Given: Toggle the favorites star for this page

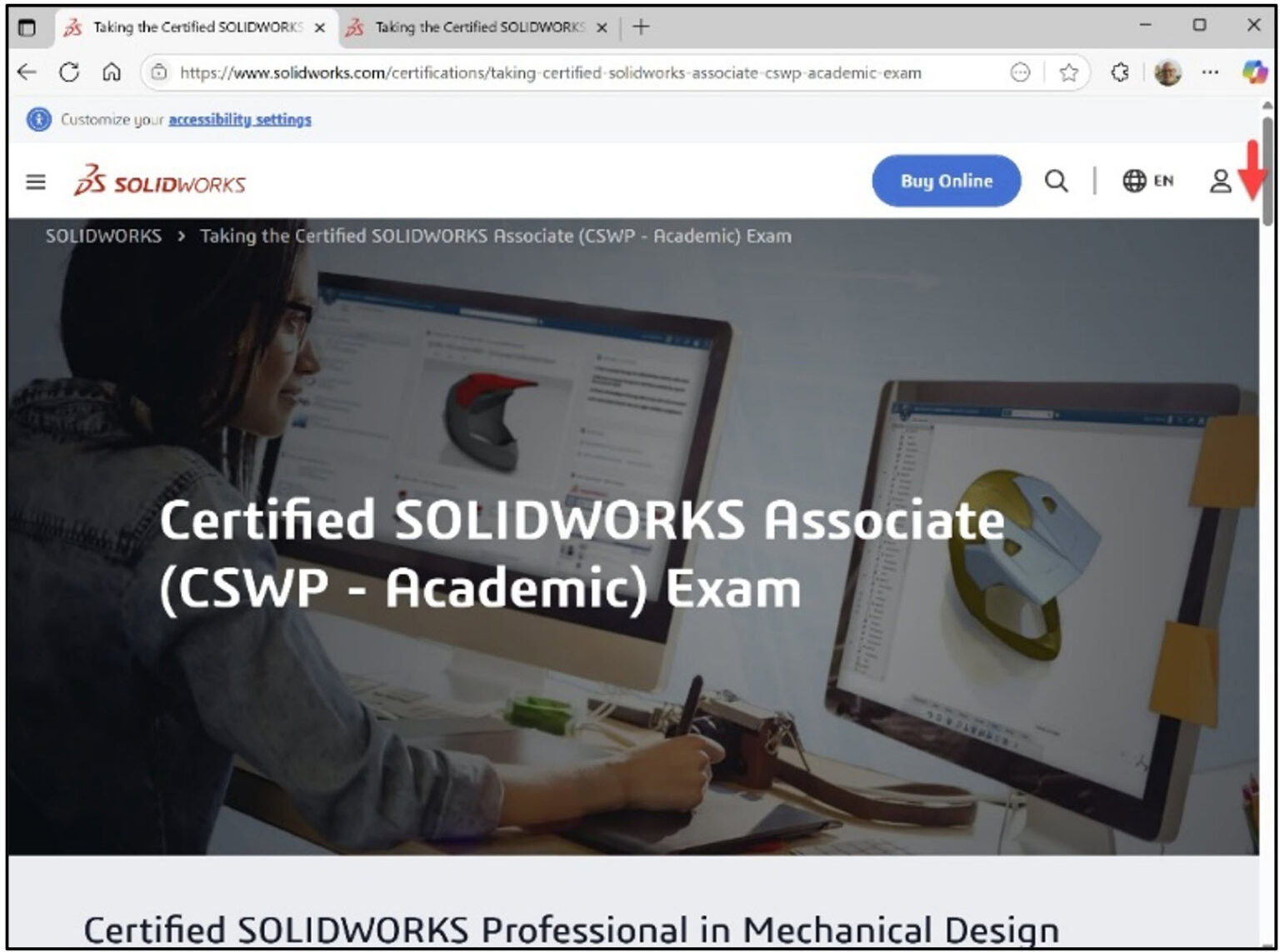Looking at the screenshot, I should coord(1069,72).
